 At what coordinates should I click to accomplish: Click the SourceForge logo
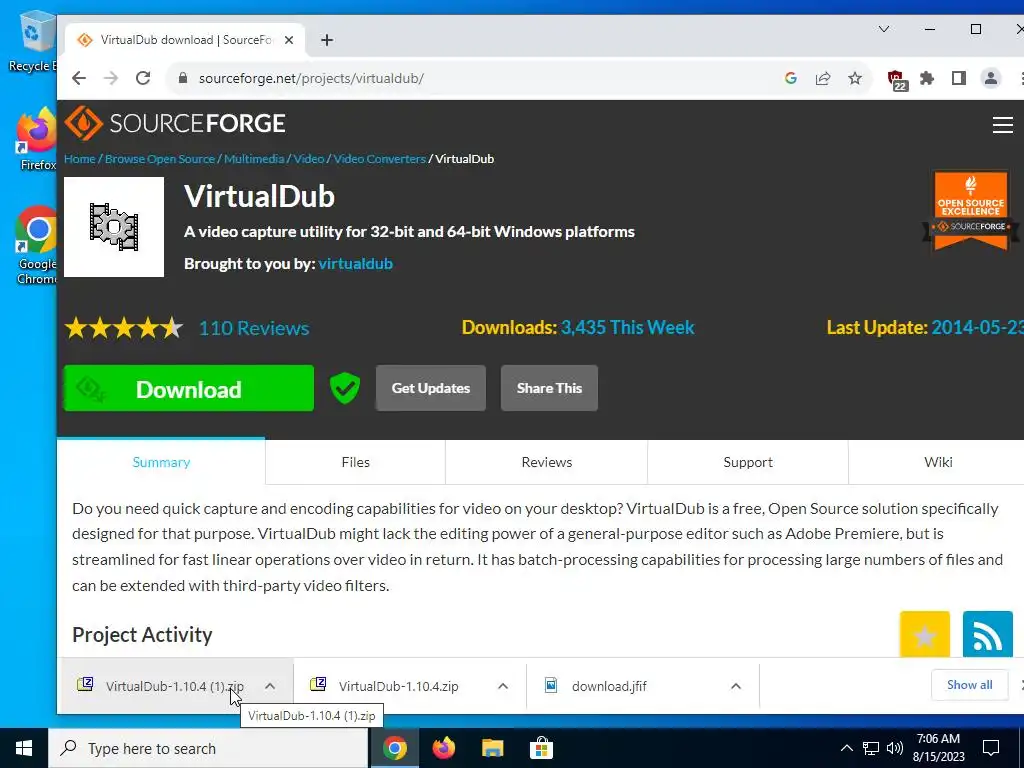[x=175, y=123]
